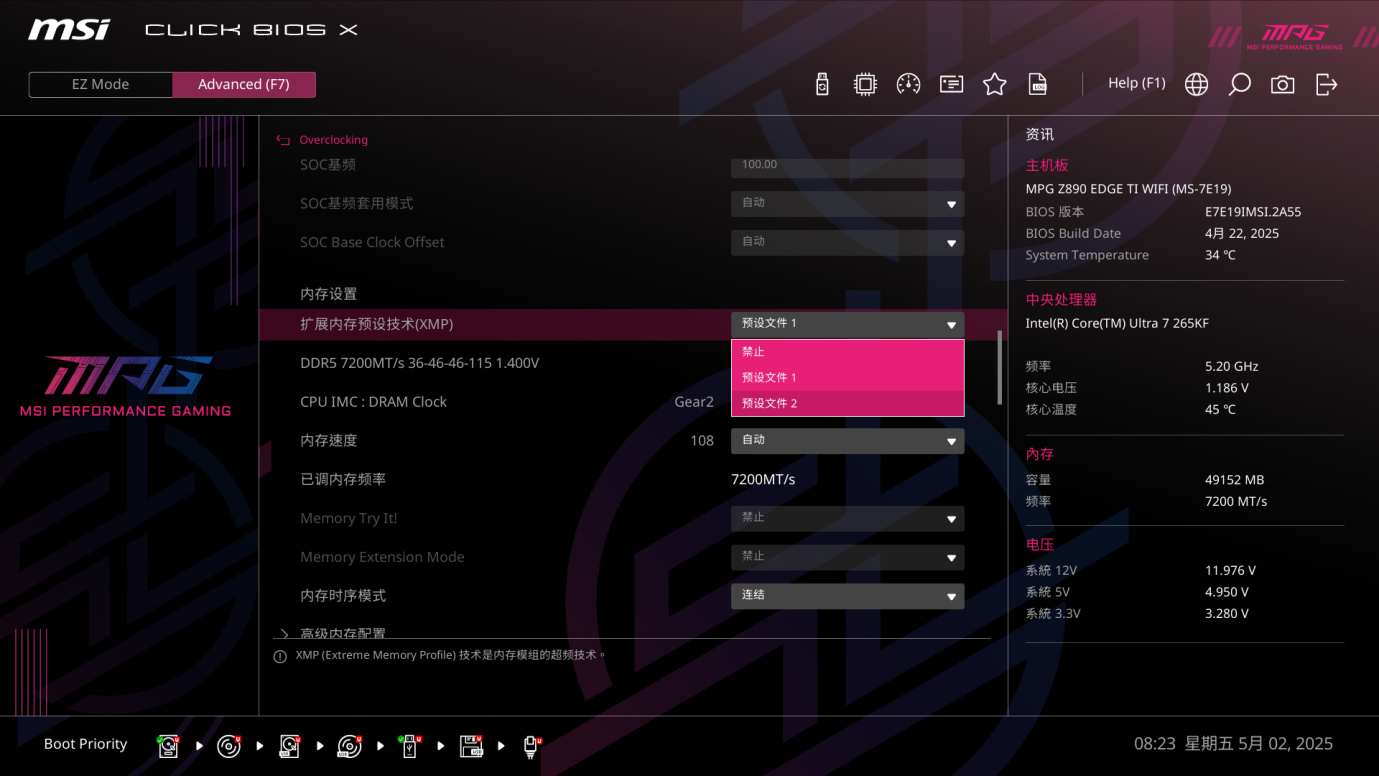1379x776 pixels.
Task: Click the System Temperature value 34 ℃
Action: coord(1220,256)
